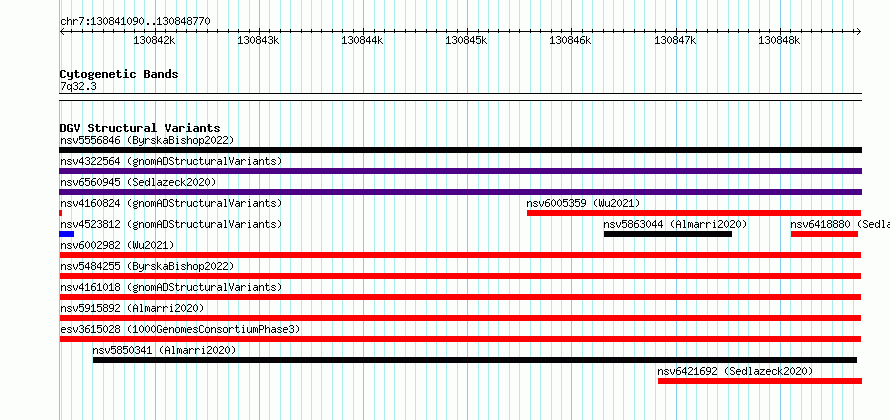Click the nsv5850341 Almarri2020 label
890x420 pixels.
coord(164,350)
